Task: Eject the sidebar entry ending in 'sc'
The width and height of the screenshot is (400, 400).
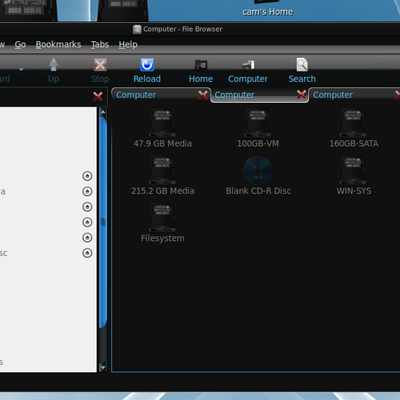Action: pos(87,253)
